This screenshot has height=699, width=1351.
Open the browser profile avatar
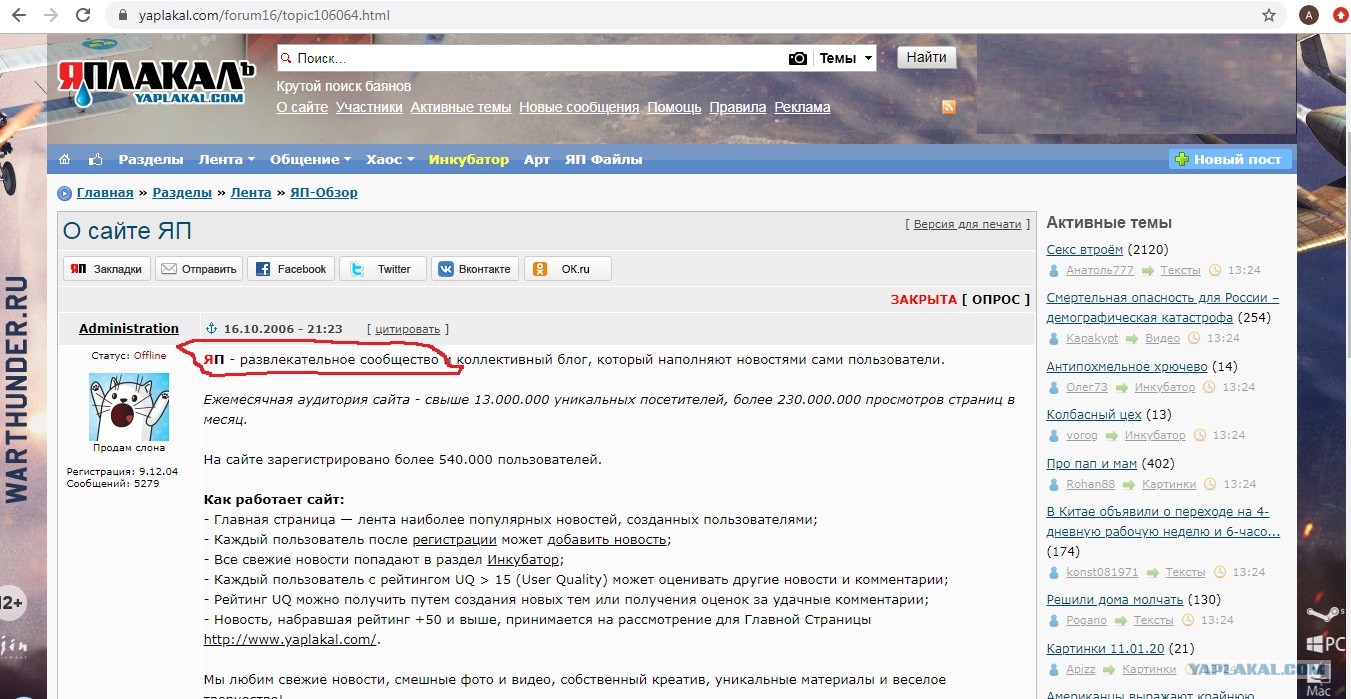1308,15
